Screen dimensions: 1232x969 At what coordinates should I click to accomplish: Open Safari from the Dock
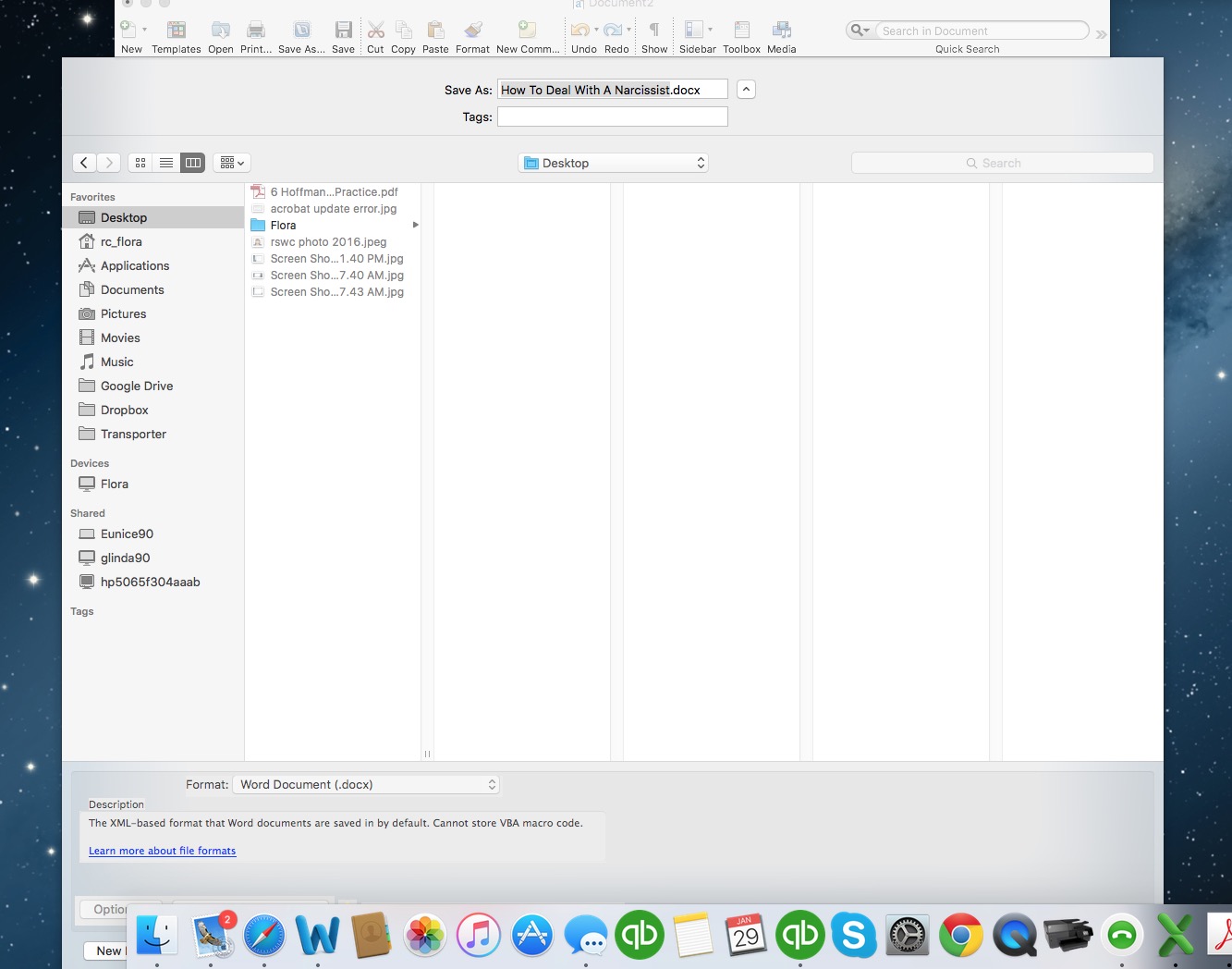point(264,935)
